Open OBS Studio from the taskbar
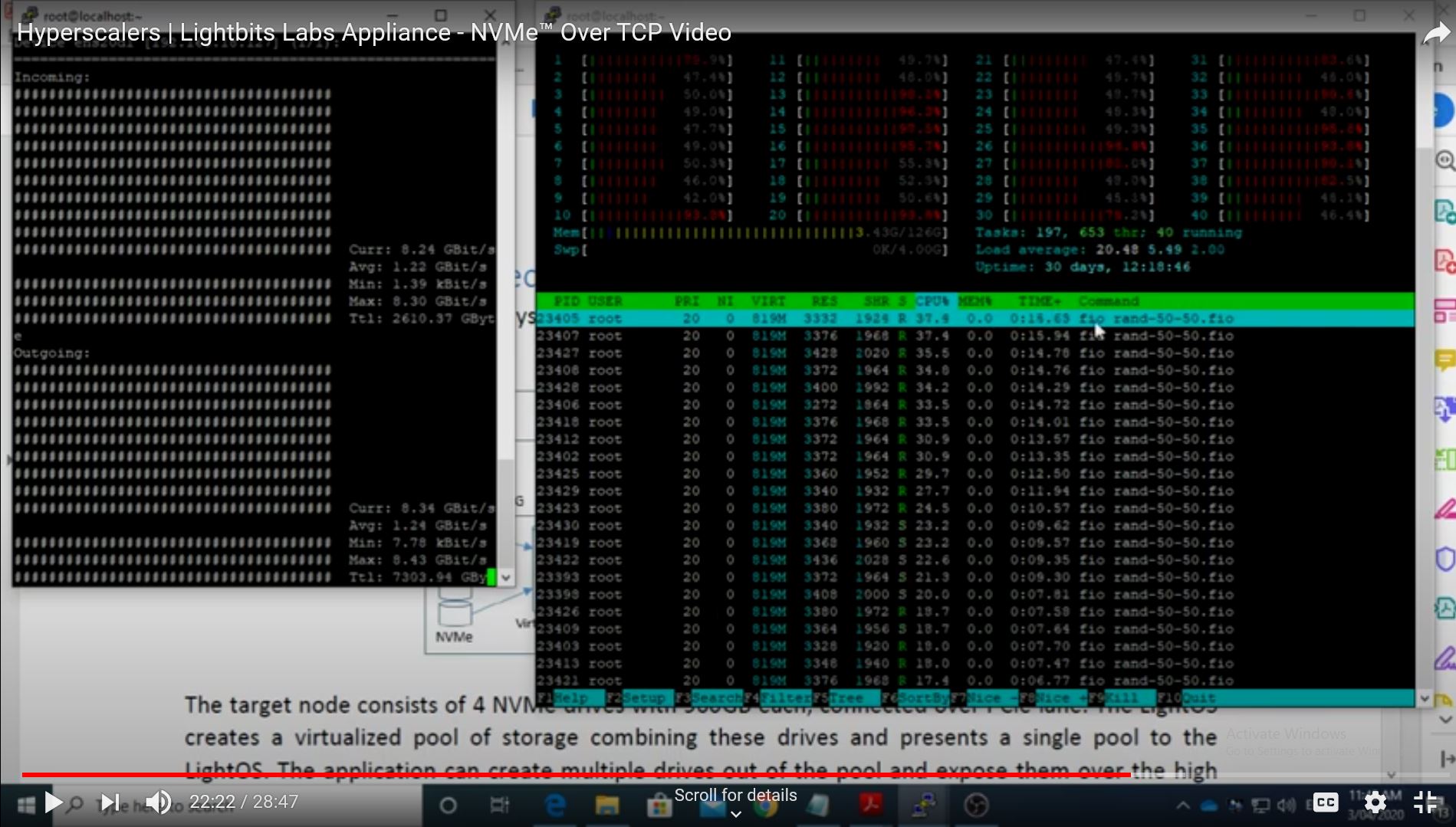The image size is (1456, 827). coord(975,806)
